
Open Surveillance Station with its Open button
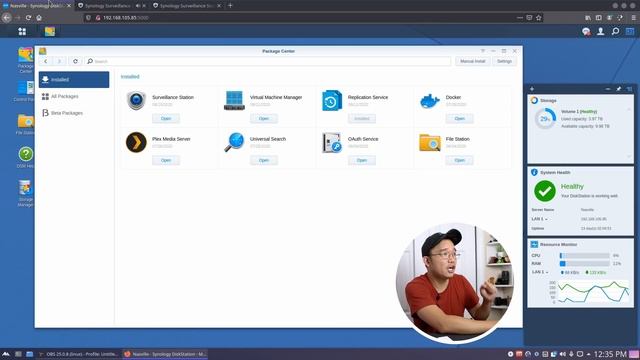coord(166,118)
